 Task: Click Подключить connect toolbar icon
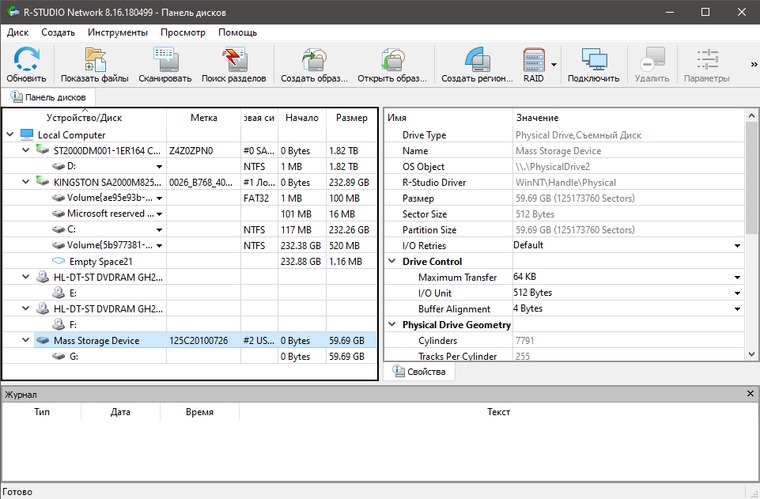(593, 64)
